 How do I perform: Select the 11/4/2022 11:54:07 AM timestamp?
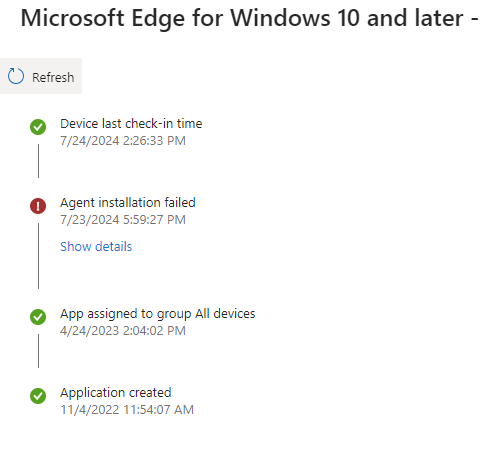click(x=127, y=410)
